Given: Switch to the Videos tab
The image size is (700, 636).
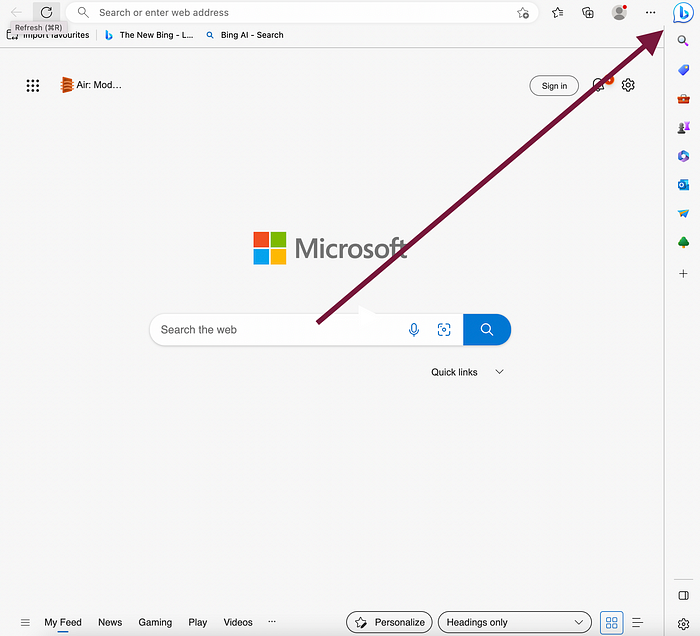Looking at the screenshot, I should click(x=238, y=622).
